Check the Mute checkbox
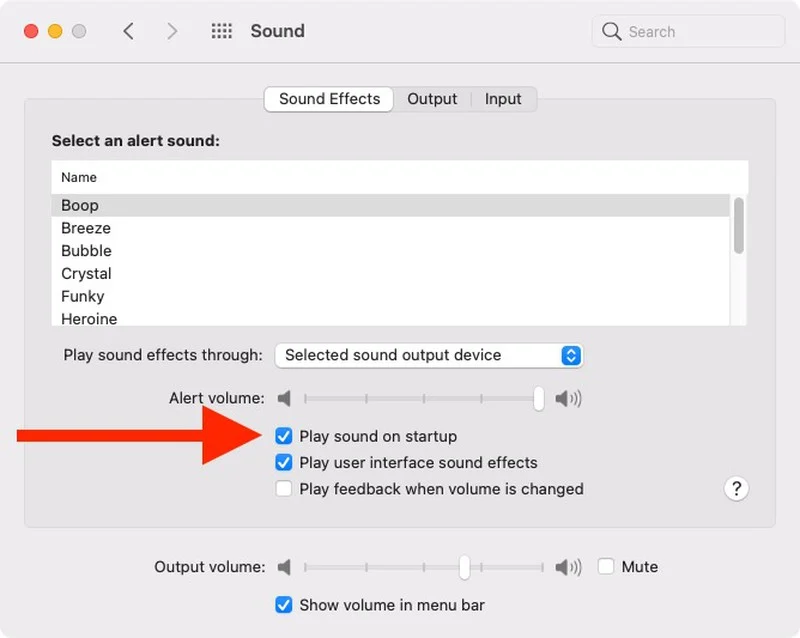This screenshot has width=800, height=638. coord(606,566)
